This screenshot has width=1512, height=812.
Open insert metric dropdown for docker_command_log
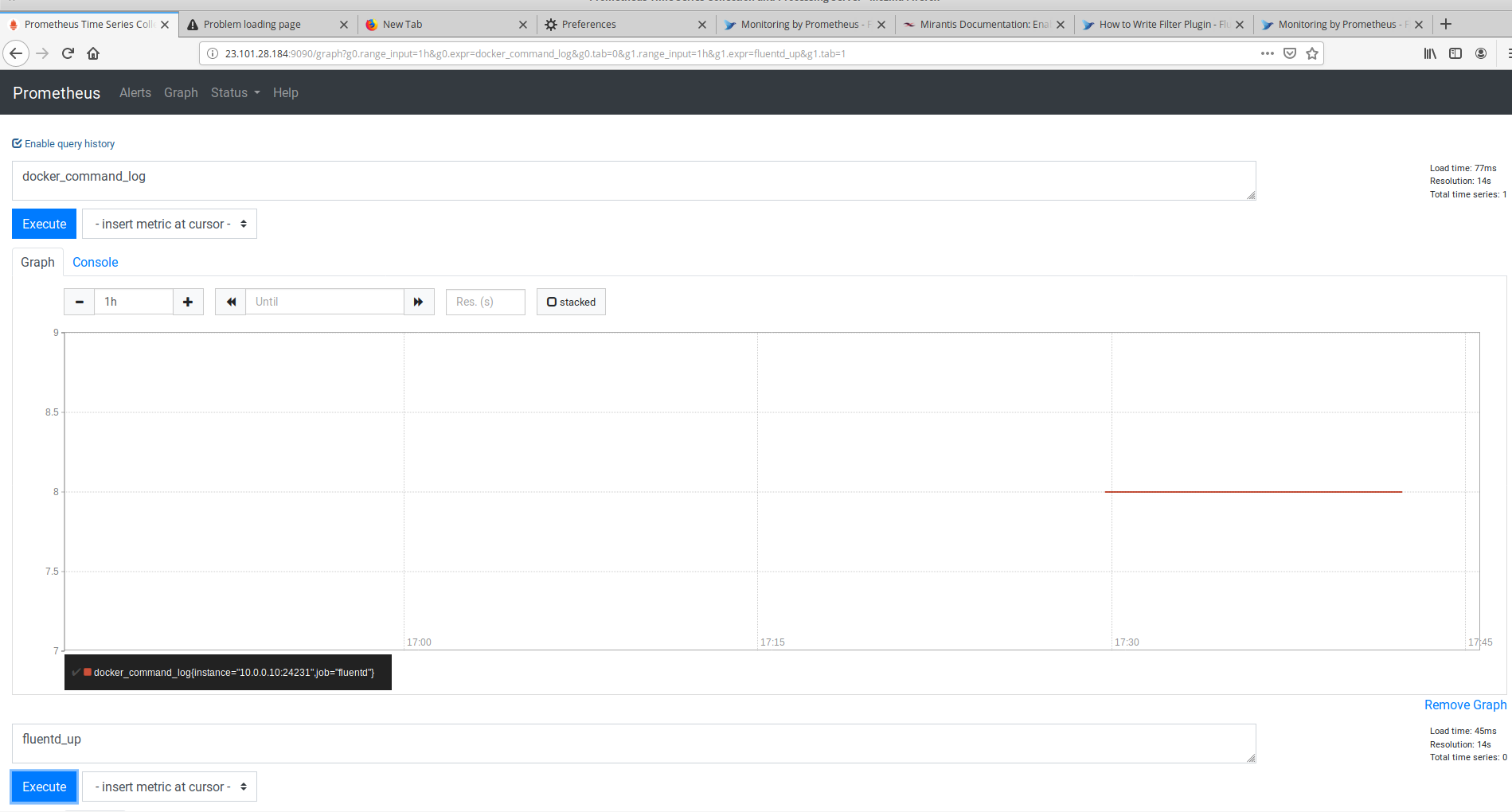click(170, 224)
